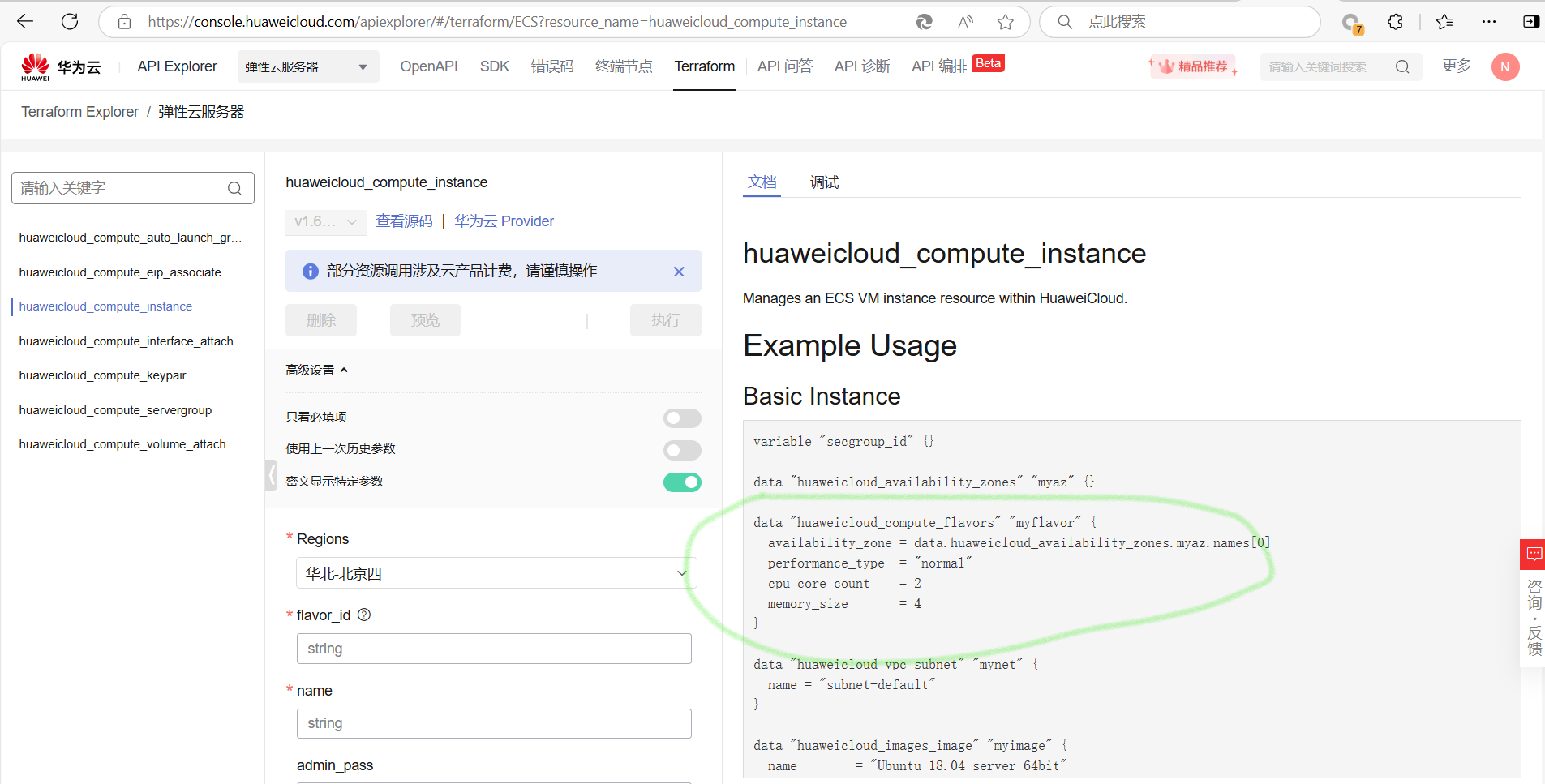Image resolution: width=1545 pixels, height=784 pixels.
Task: Select the Terraform tab
Action: [x=705, y=66]
